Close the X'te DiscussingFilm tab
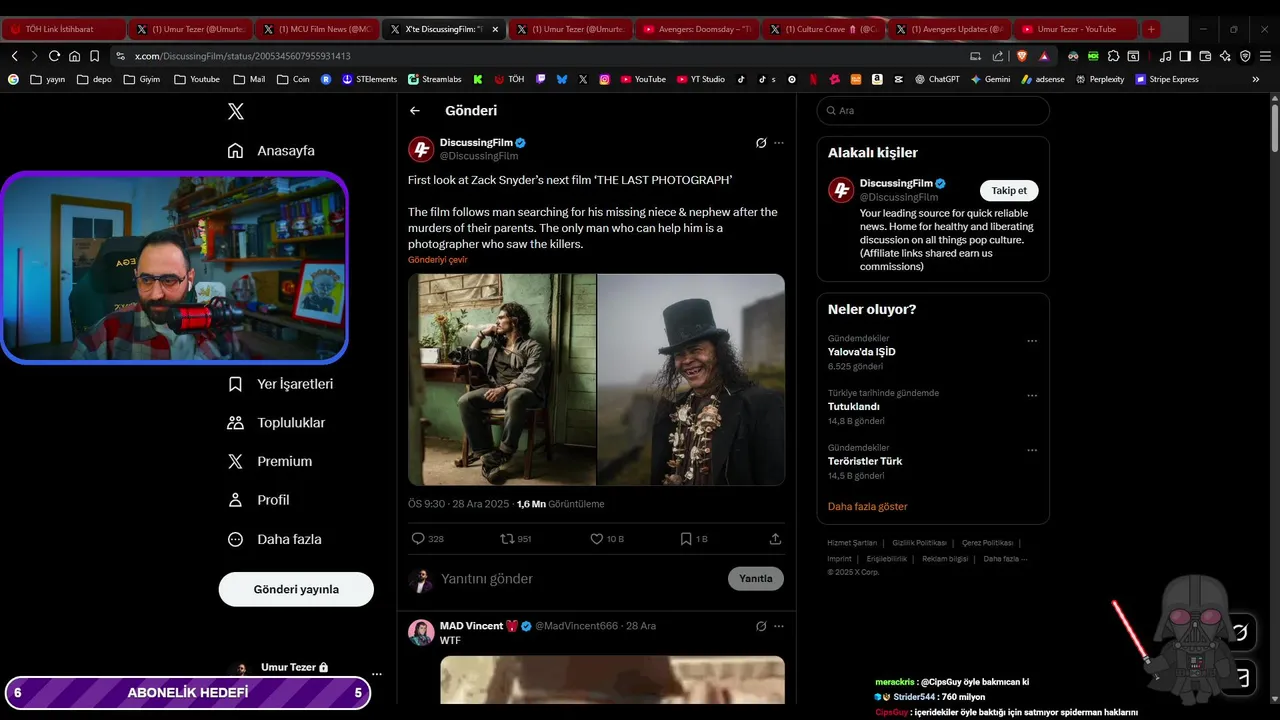Viewport: 1280px width, 720px height. coord(495,29)
